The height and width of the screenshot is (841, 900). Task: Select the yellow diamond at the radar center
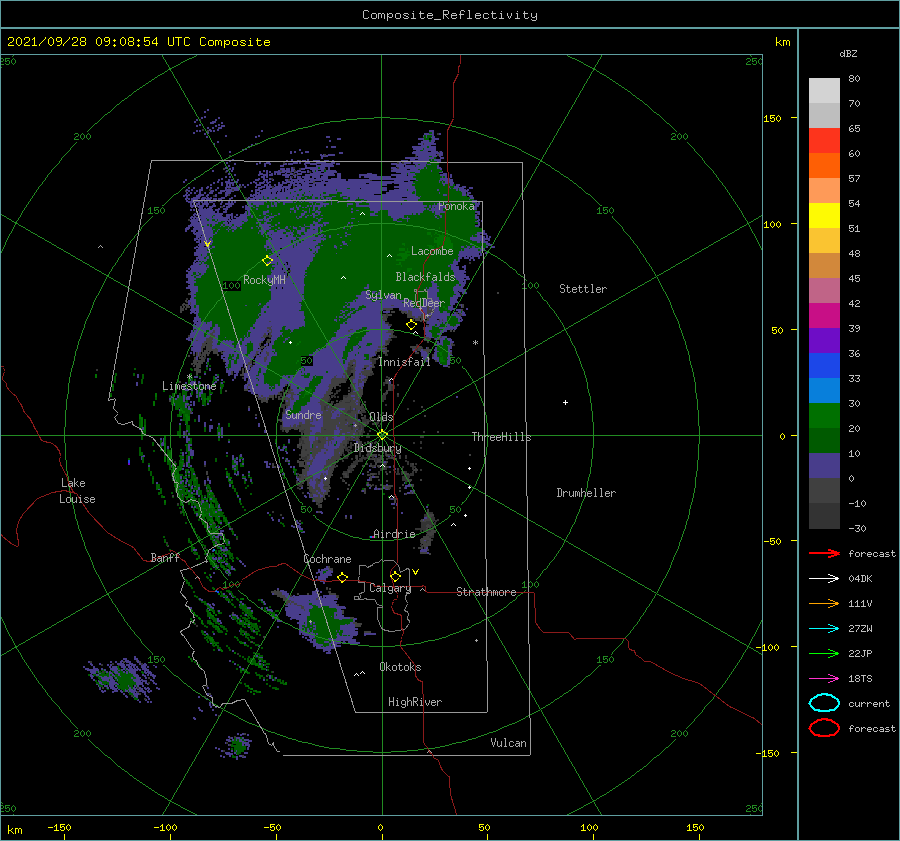[382, 435]
